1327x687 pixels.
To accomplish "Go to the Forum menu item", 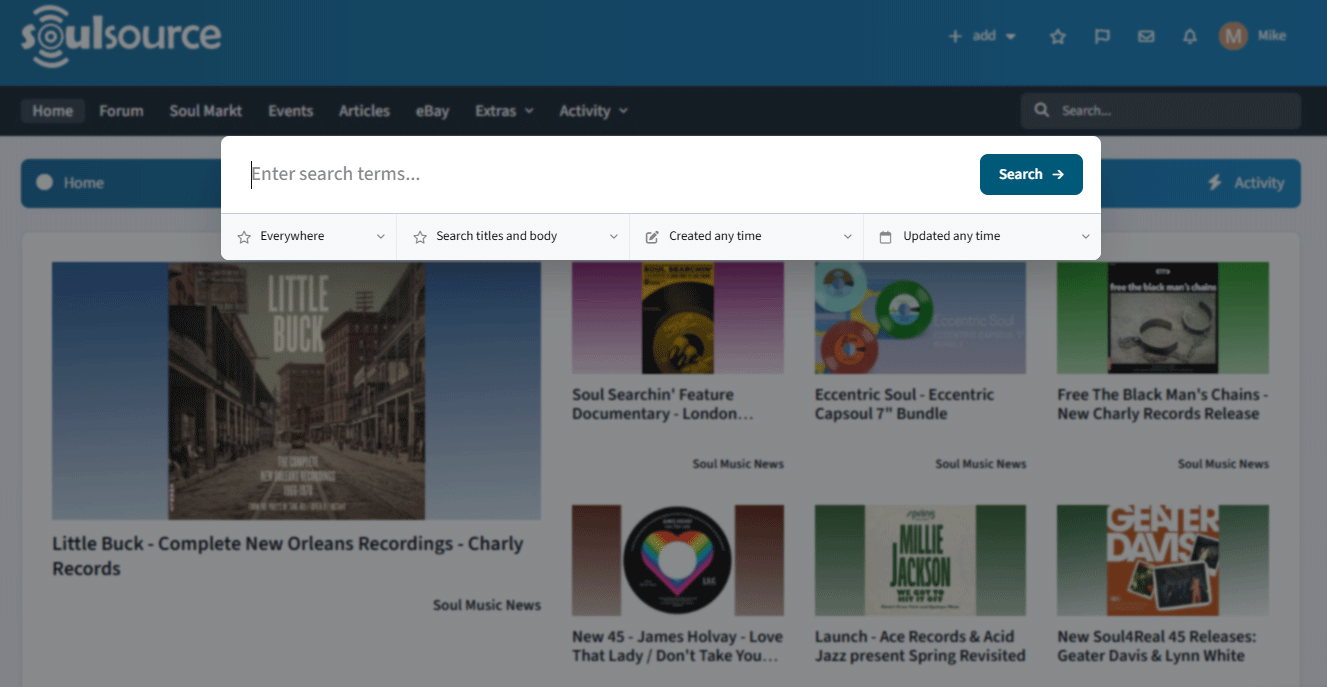I will pyautogui.click(x=121, y=111).
